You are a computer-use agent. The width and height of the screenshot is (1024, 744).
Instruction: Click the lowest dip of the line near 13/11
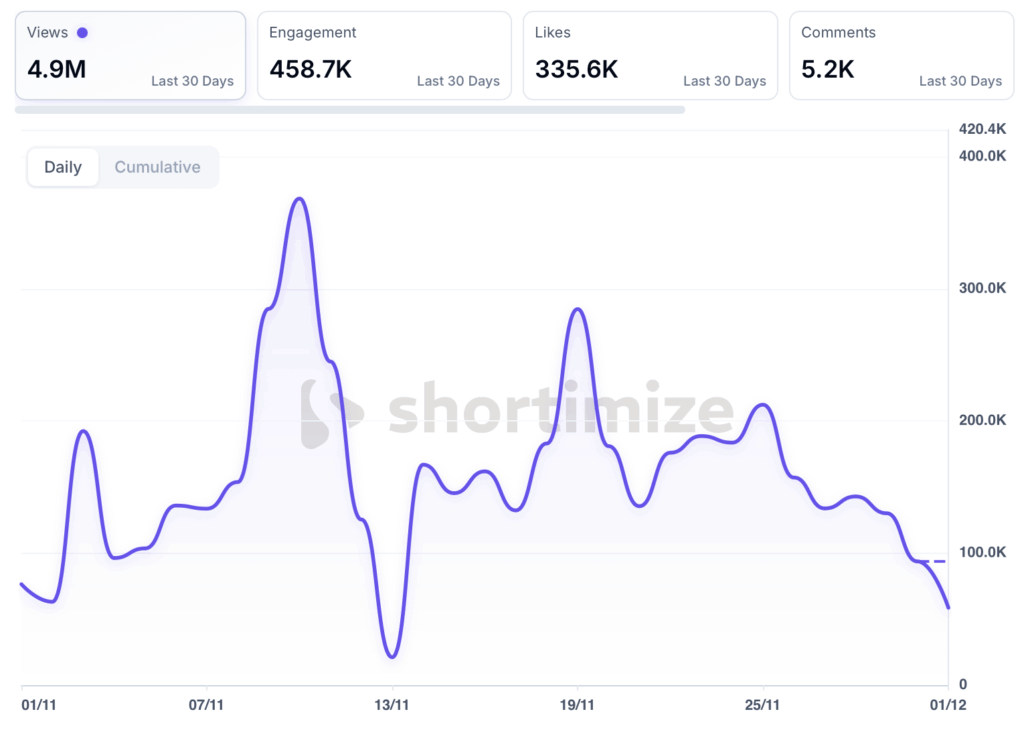(392, 656)
